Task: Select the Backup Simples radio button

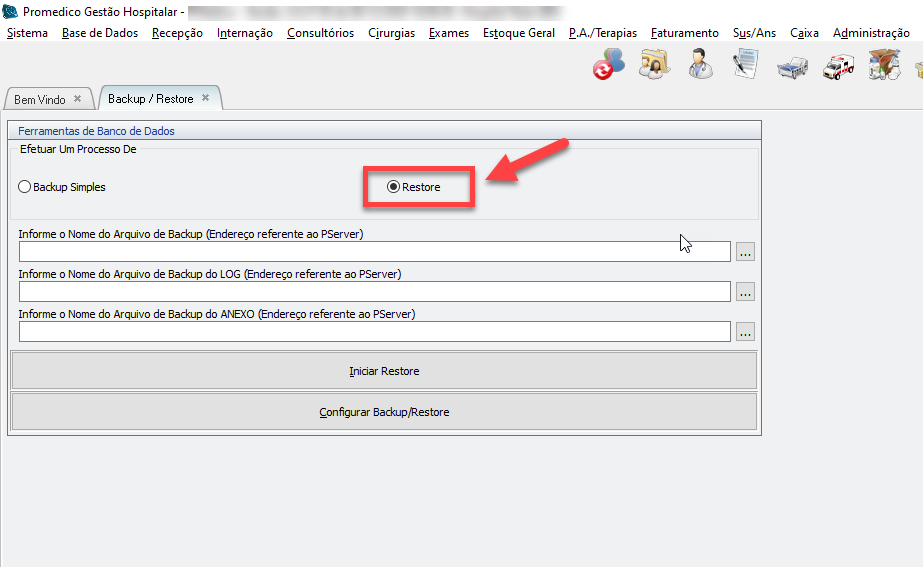Action: point(25,187)
